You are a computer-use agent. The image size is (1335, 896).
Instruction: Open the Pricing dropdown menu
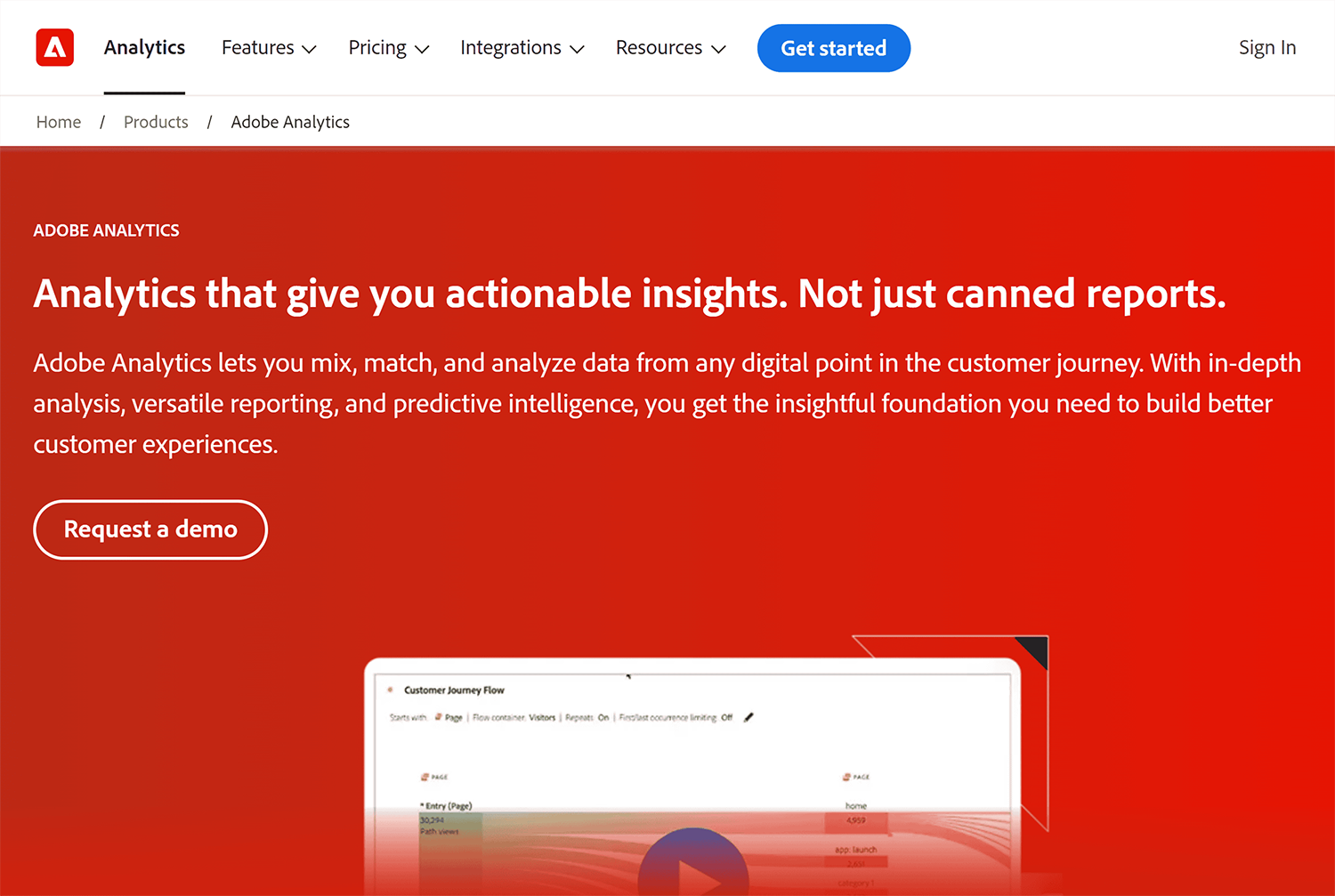click(x=389, y=48)
